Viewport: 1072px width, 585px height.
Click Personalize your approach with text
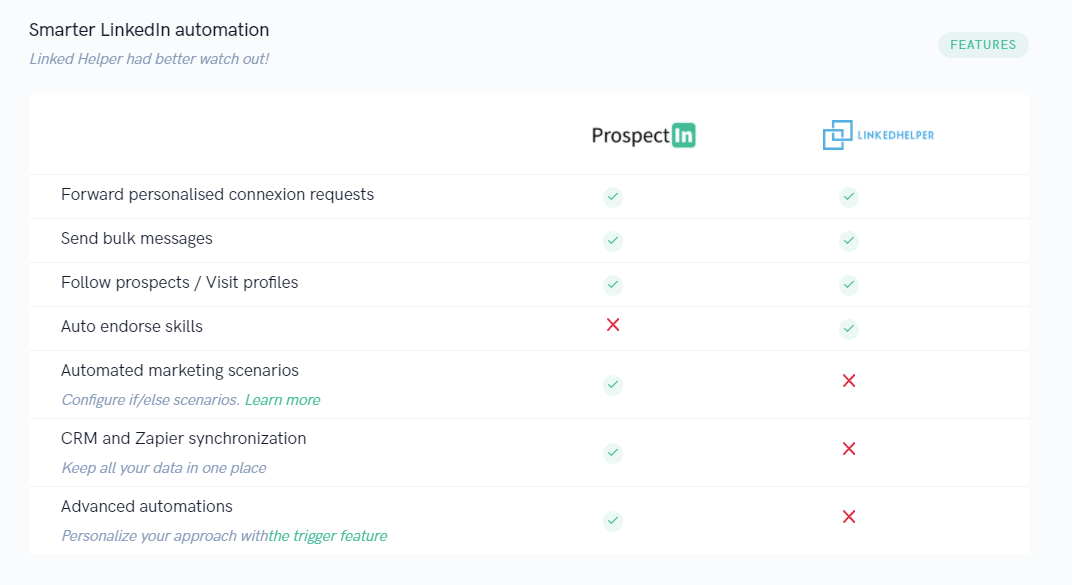click(x=164, y=536)
